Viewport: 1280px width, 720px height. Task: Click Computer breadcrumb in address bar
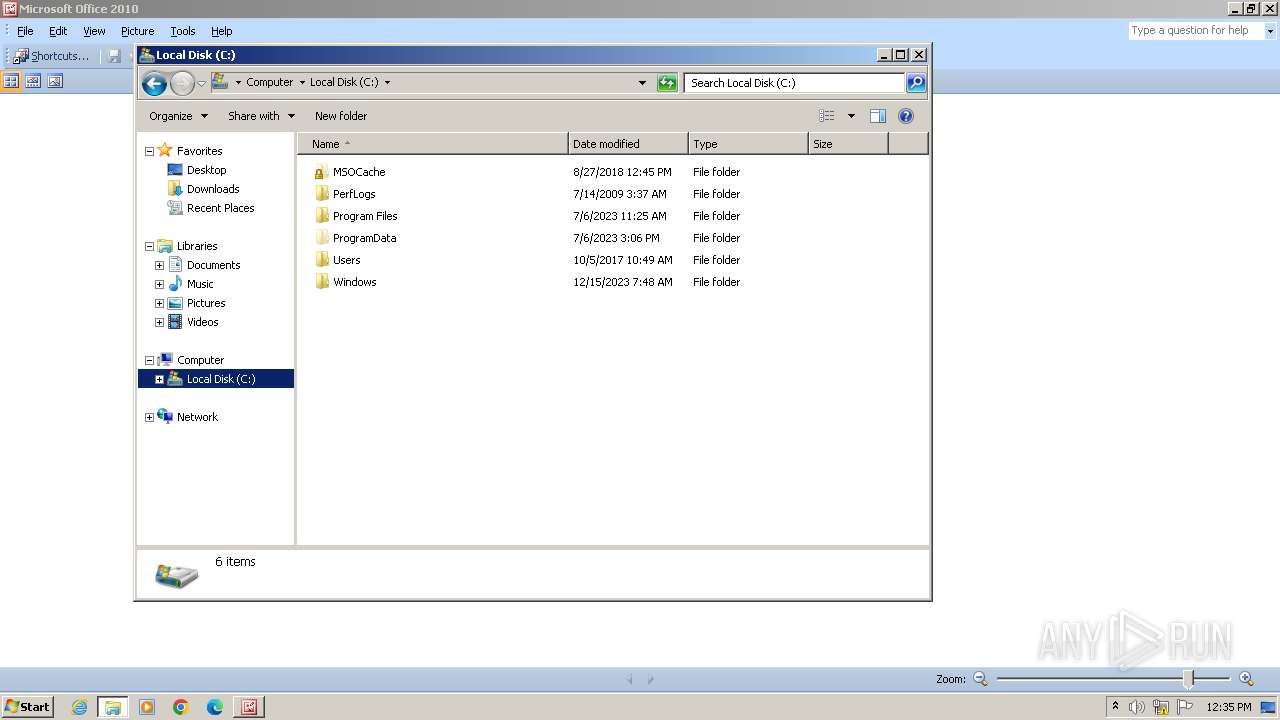point(270,83)
